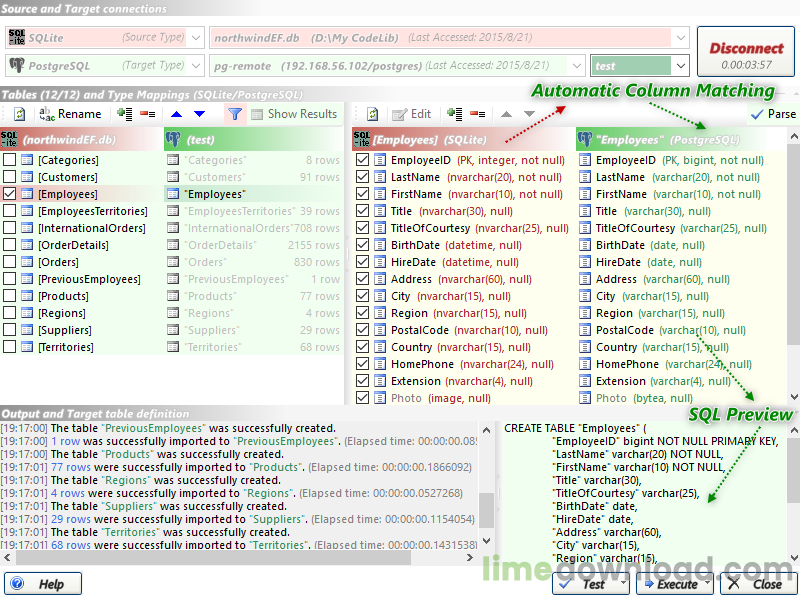Select the "Suppliers" target table row
This screenshot has width=800, height=600.
point(254,330)
